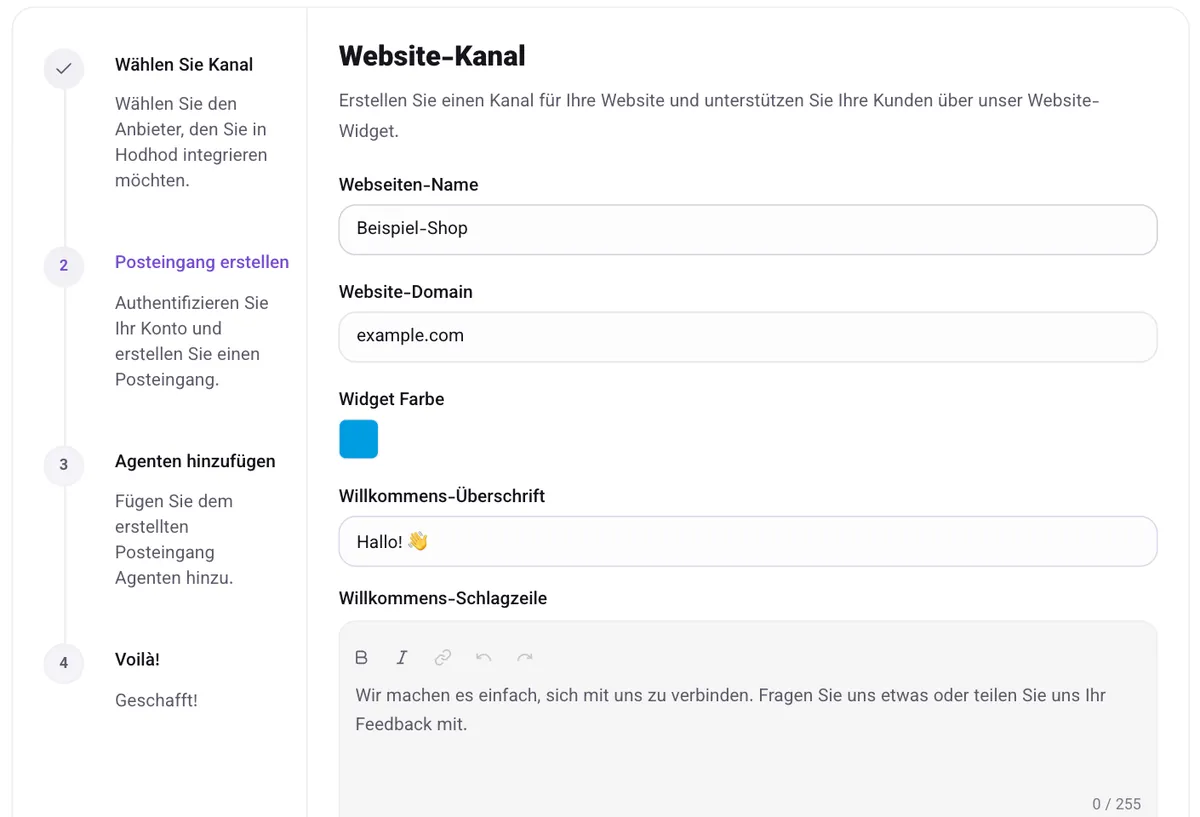The height and width of the screenshot is (817, 1200).
Task: Select the "Widget Farbe" label
Action: coord(391,399)
